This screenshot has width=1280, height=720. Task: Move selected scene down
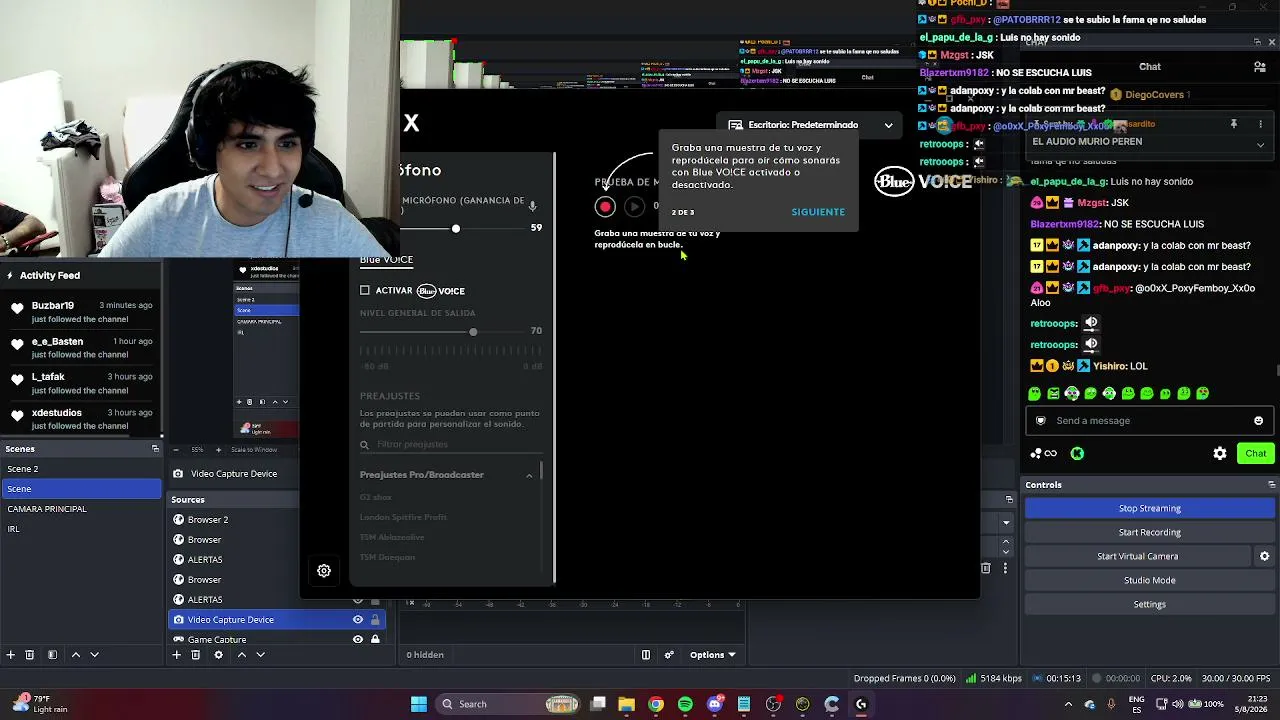point(94,655)
